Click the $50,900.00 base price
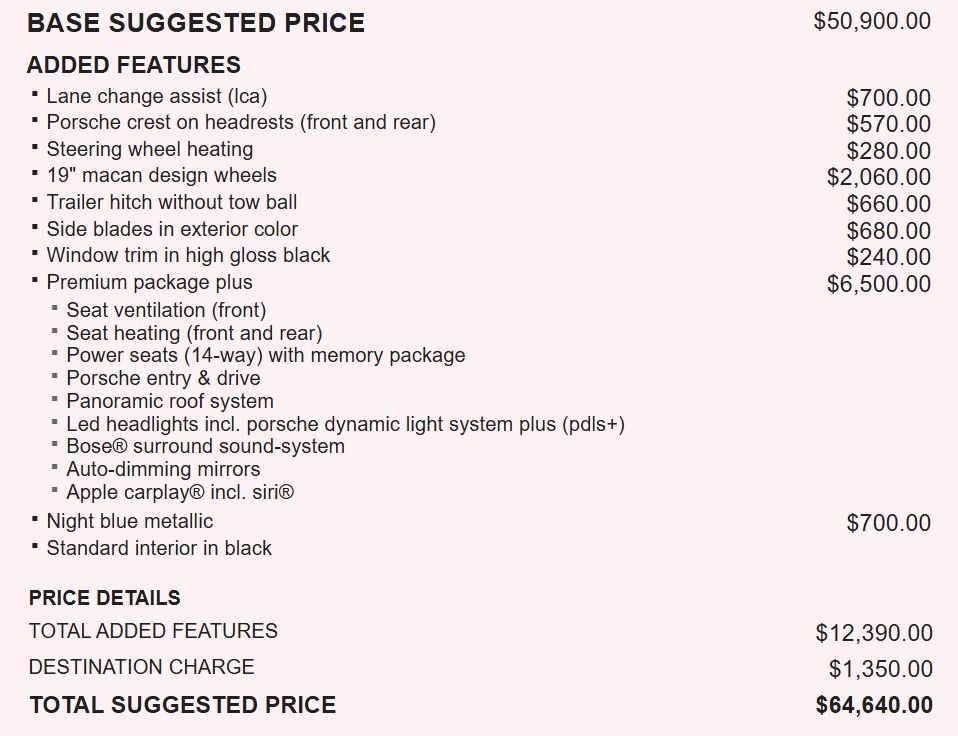Image resolution: width=958 pixels, height=736 pixels. [872, 21]
